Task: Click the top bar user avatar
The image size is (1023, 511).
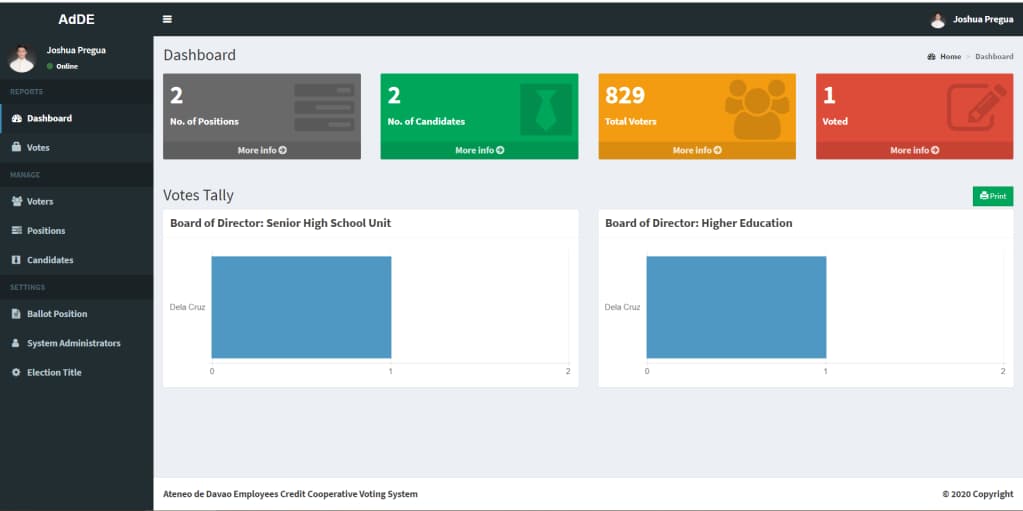Action: coord(938,20)
